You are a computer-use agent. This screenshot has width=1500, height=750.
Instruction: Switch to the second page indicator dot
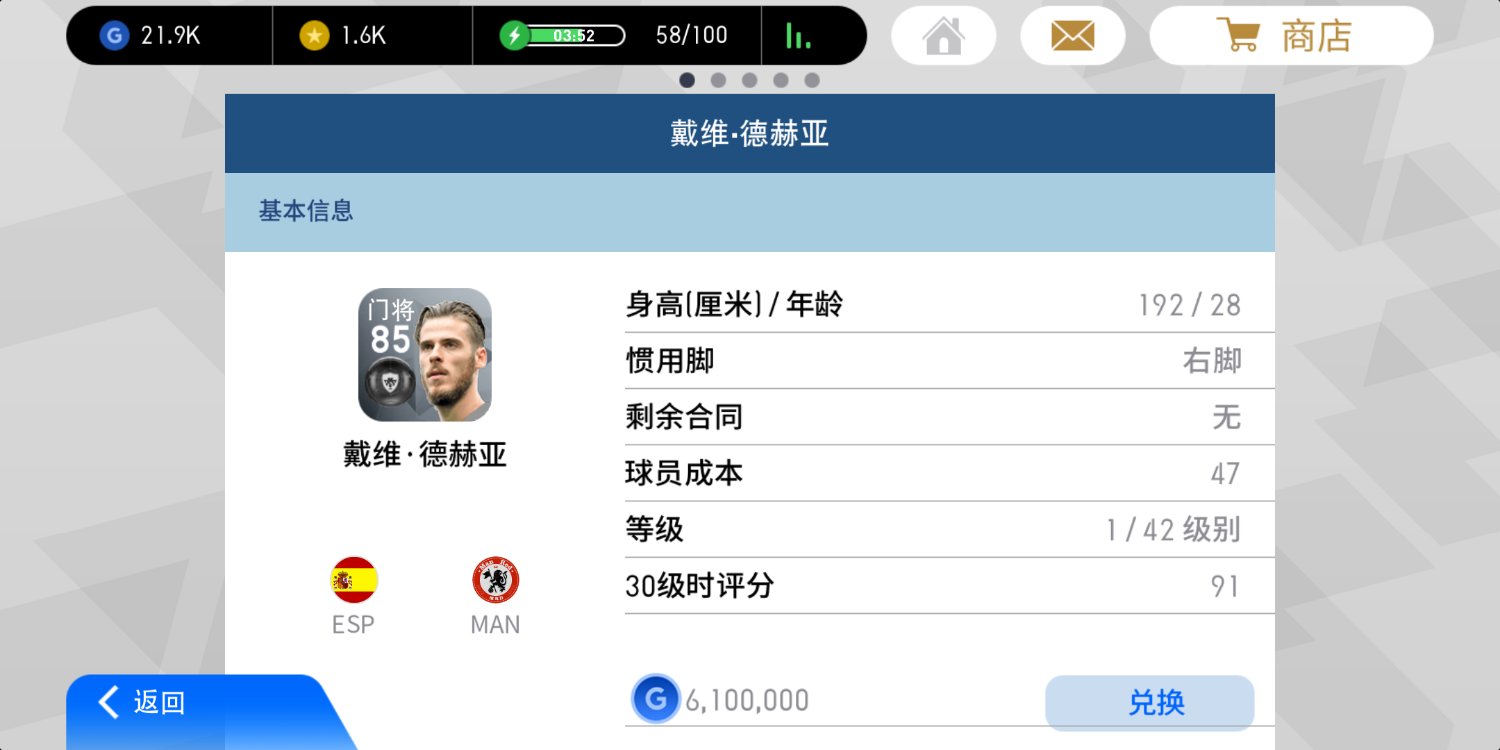pos(718,80)
